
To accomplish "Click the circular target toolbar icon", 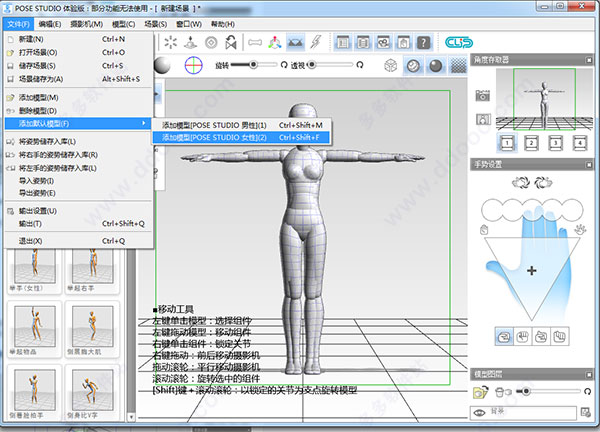I will pyautogui.click(x=211, y=42).
